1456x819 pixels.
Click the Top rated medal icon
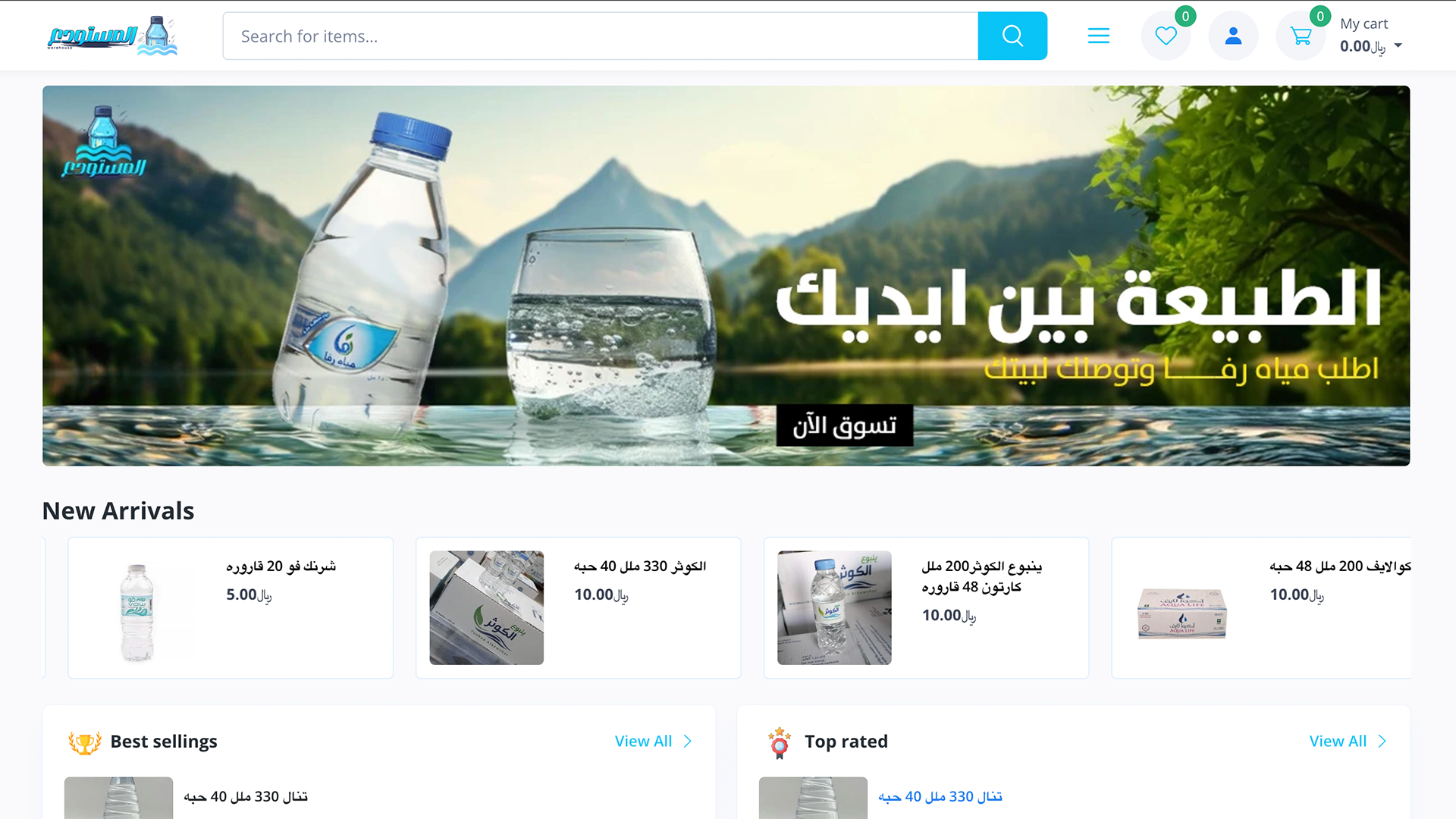point(779,742)
